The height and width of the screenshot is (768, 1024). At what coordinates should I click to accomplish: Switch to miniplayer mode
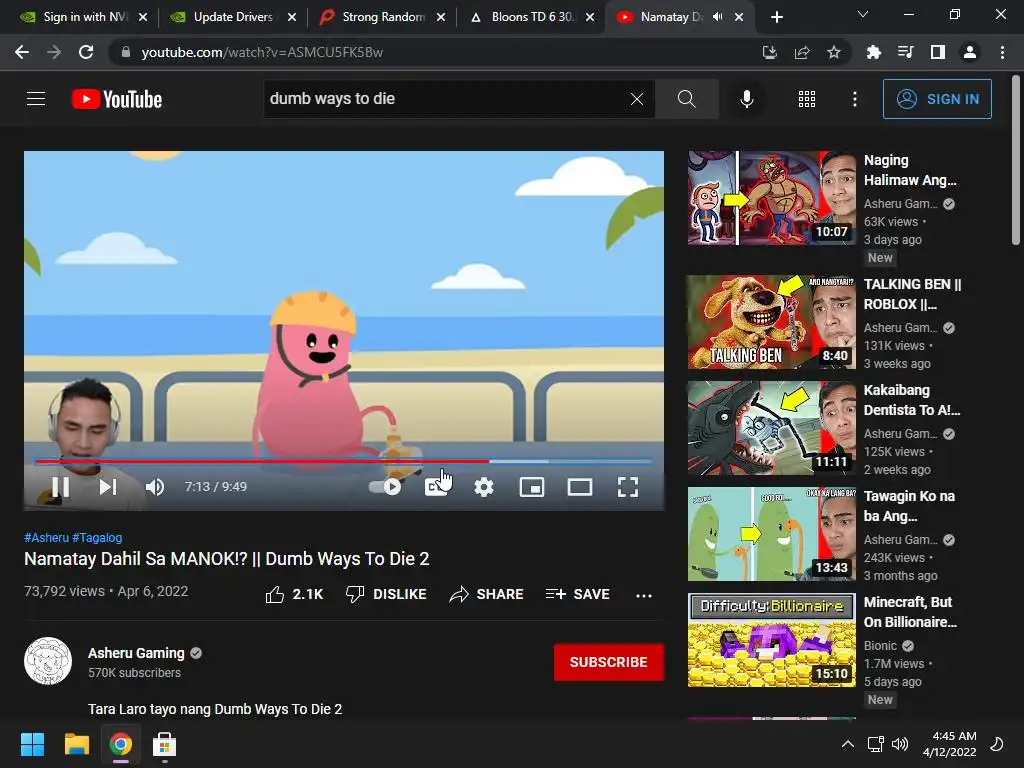[x=532, y=487]
